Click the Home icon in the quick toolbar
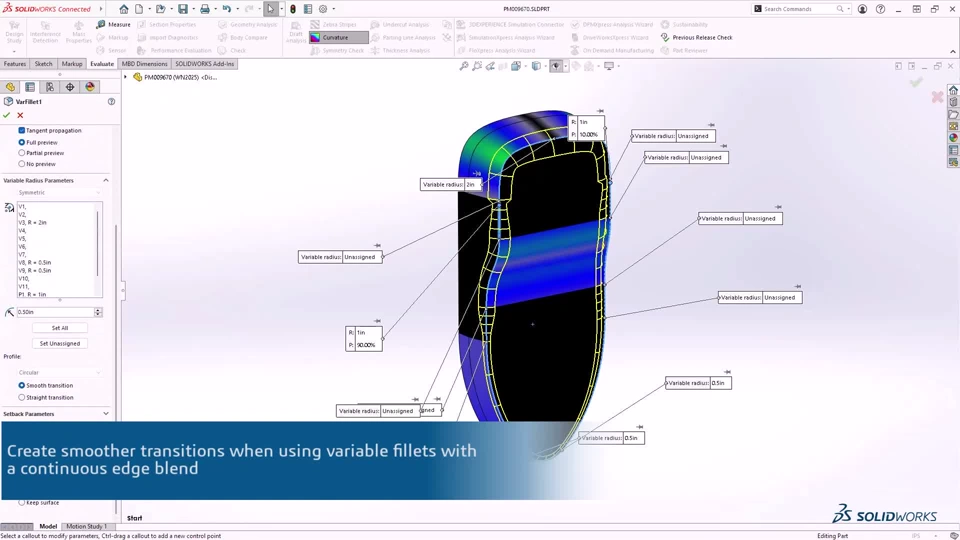The width and height of the screenshot is (960, 540). (124, 9)
